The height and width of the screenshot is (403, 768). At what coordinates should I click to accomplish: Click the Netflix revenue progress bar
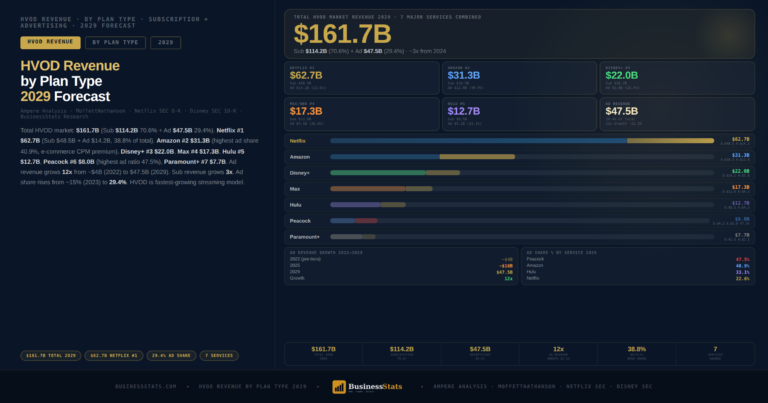pos(522,141)
